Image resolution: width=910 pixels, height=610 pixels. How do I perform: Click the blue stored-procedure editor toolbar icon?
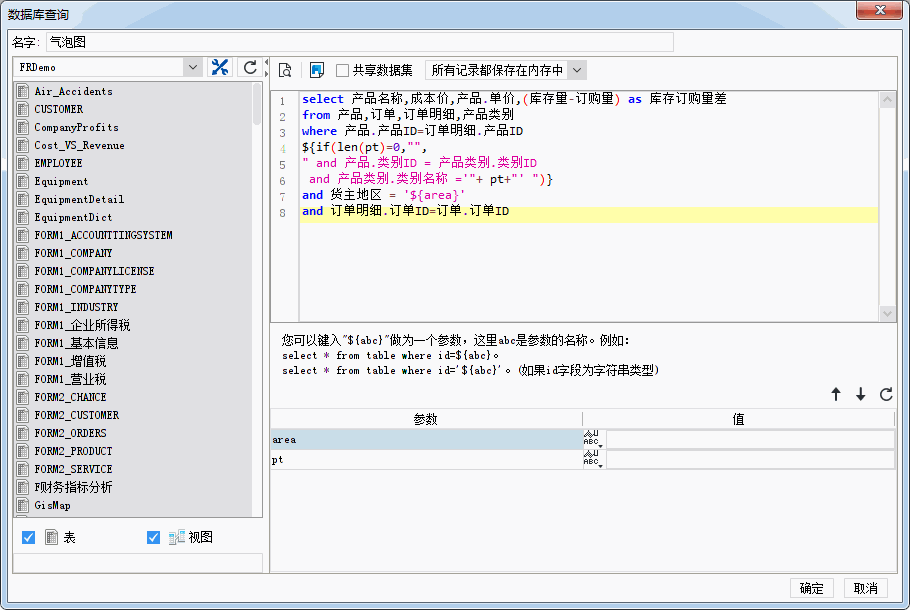[x=317, y=70]
